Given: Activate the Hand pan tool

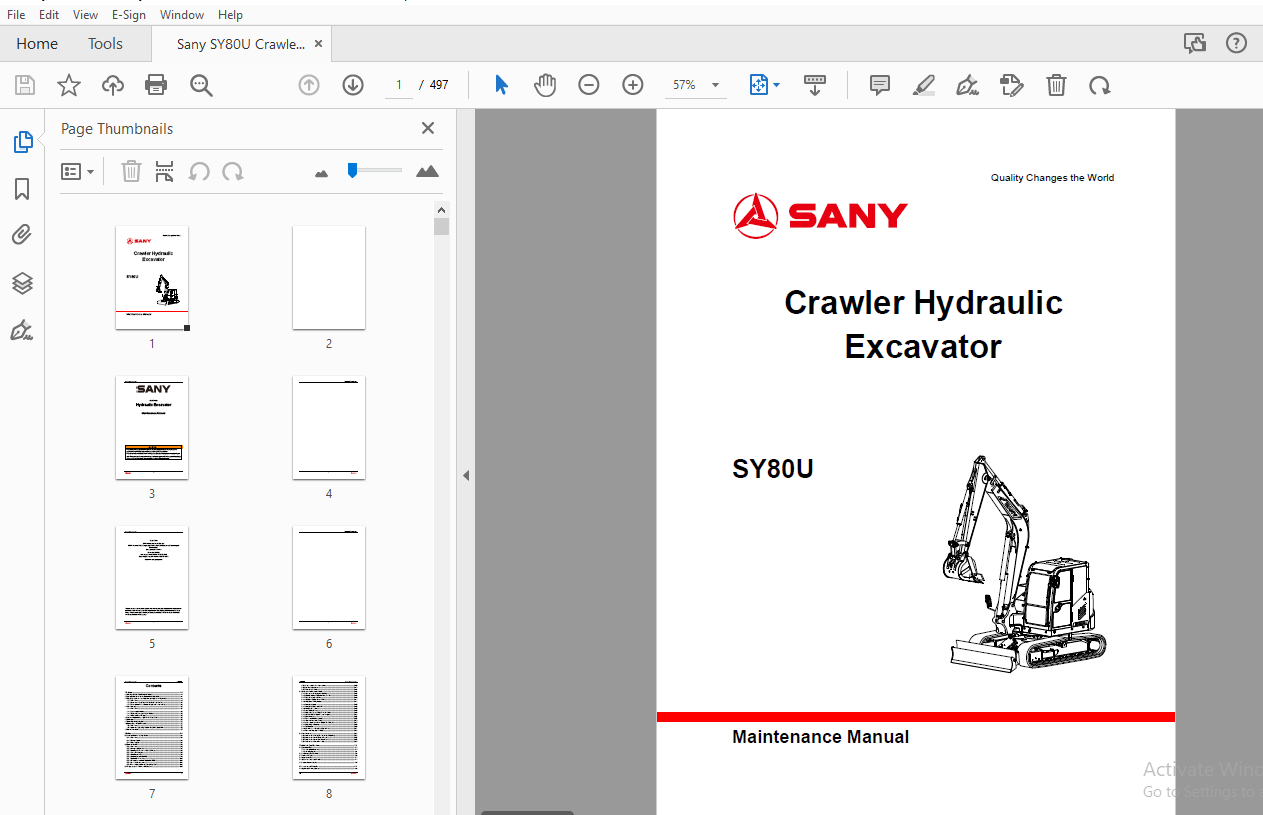Looking at the screenshot, I should coord(545,85).
